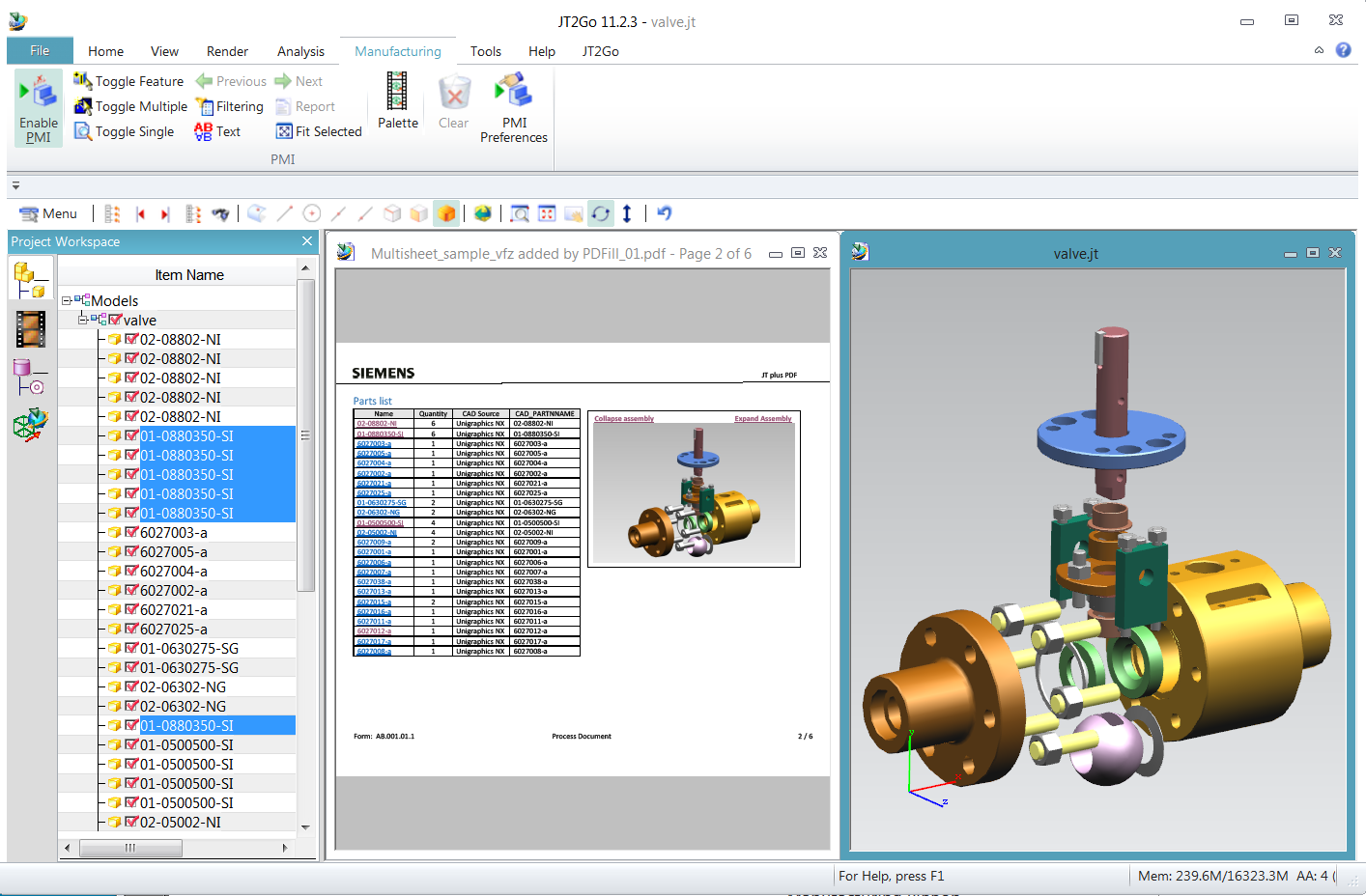The height and width of the screenshot is (896, 1366).
Task: Toggle checkbox for part 6027021-a
Action: coord(131,609)
